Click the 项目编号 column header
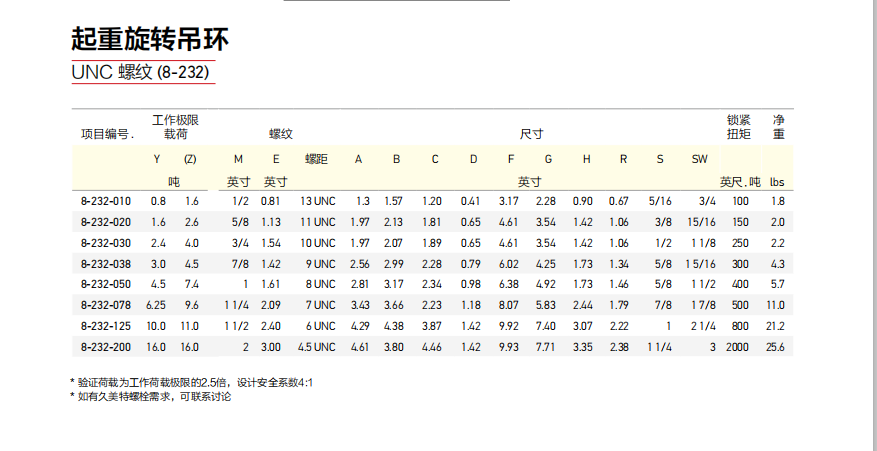 (107, 133)
